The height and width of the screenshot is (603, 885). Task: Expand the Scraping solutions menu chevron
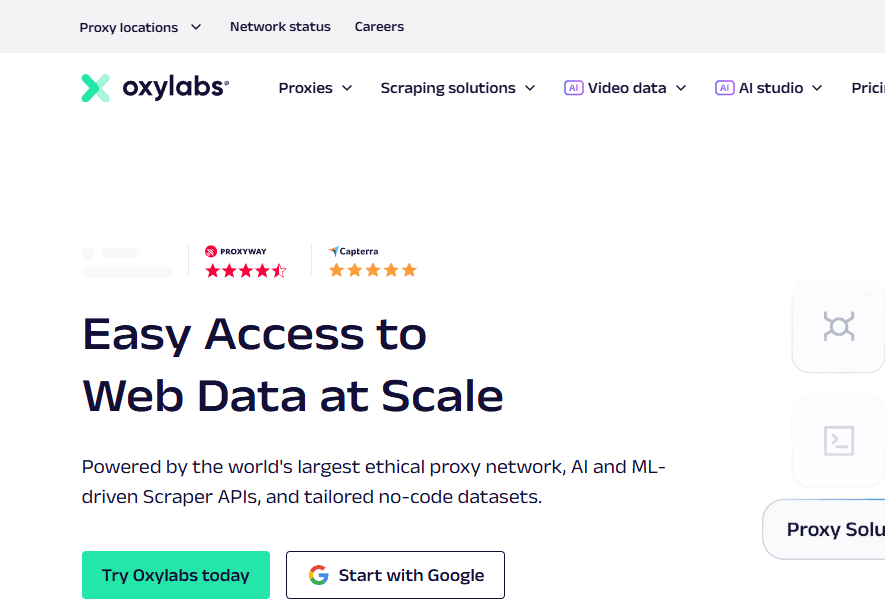(x=530, y=88)
